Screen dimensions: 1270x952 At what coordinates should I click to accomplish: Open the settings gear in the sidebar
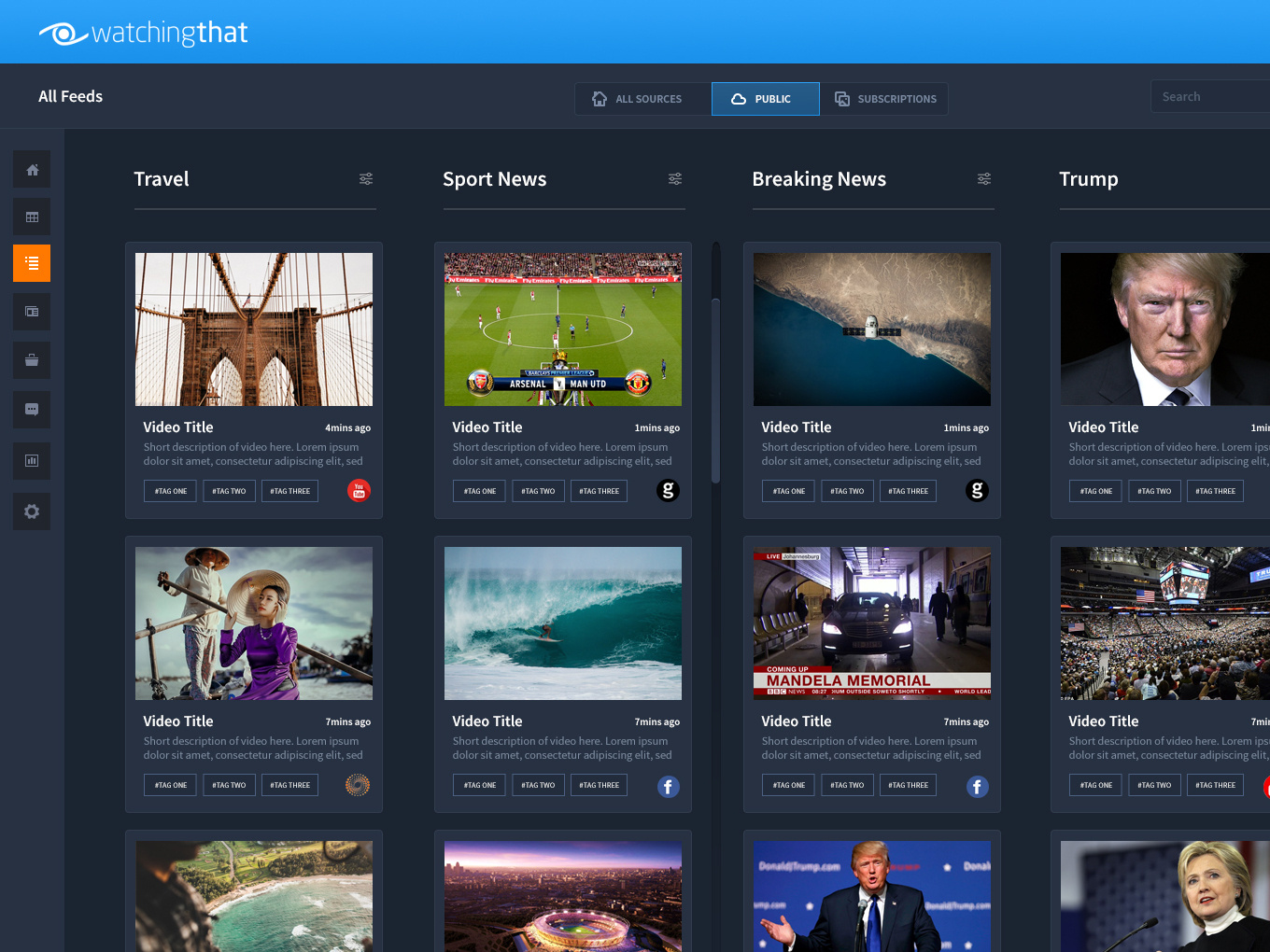[x=32, y=511]
